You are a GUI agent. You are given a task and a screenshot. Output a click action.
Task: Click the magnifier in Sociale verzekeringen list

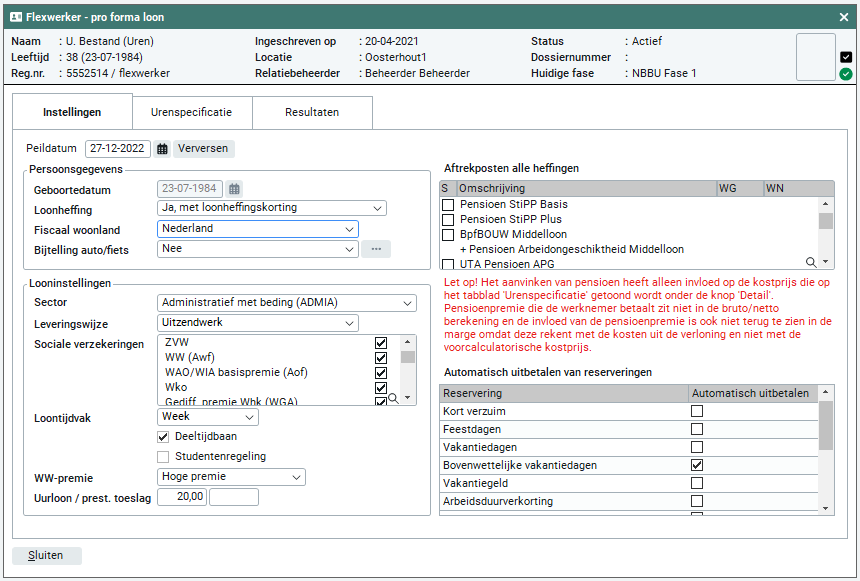tap(393, 398)
